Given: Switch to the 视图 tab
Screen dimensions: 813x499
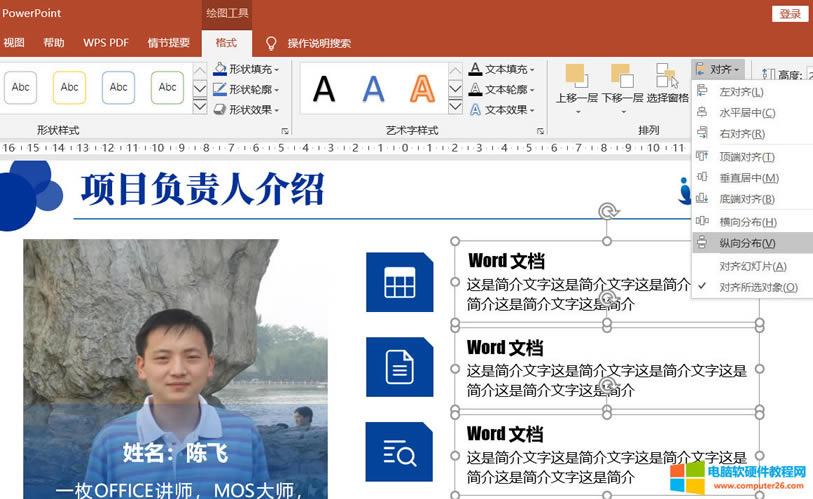Looking at the screenshot, I should pos(14,43).
